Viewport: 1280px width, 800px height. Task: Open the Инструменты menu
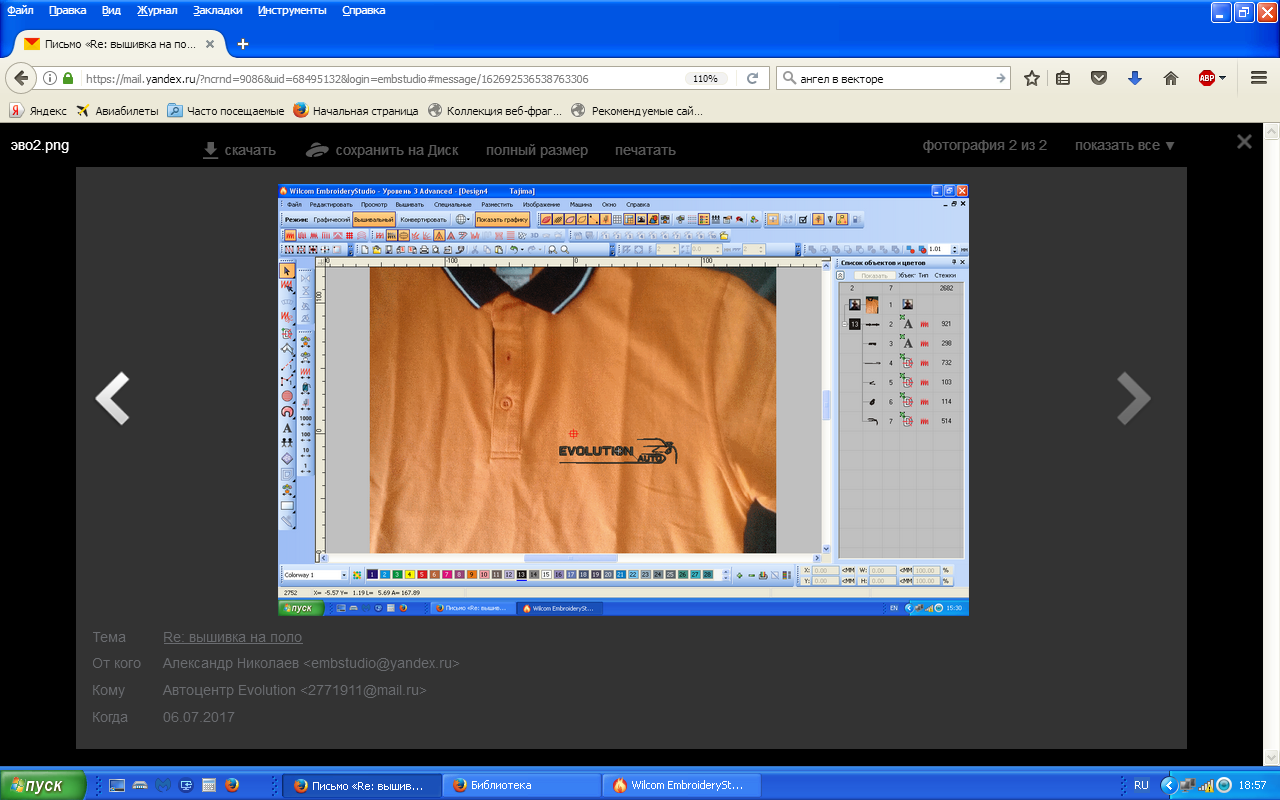tap(291, 10)
